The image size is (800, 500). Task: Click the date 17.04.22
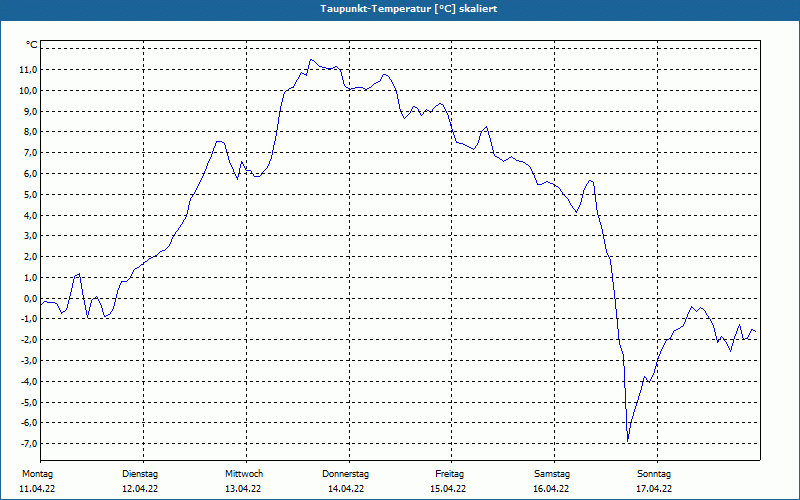tap(654, 489)
